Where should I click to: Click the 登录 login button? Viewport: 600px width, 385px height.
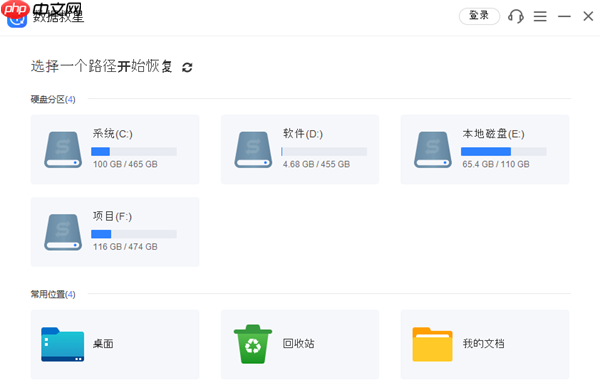[x=479, y=16]
